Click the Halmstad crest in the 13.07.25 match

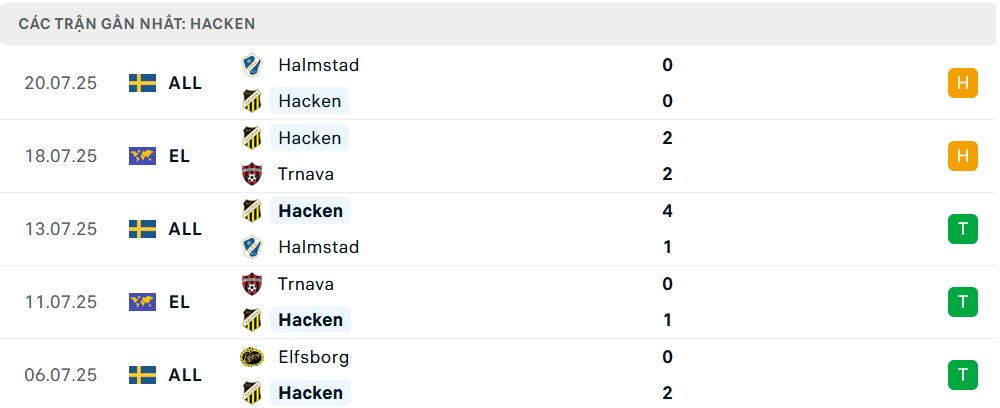(252, 247)
